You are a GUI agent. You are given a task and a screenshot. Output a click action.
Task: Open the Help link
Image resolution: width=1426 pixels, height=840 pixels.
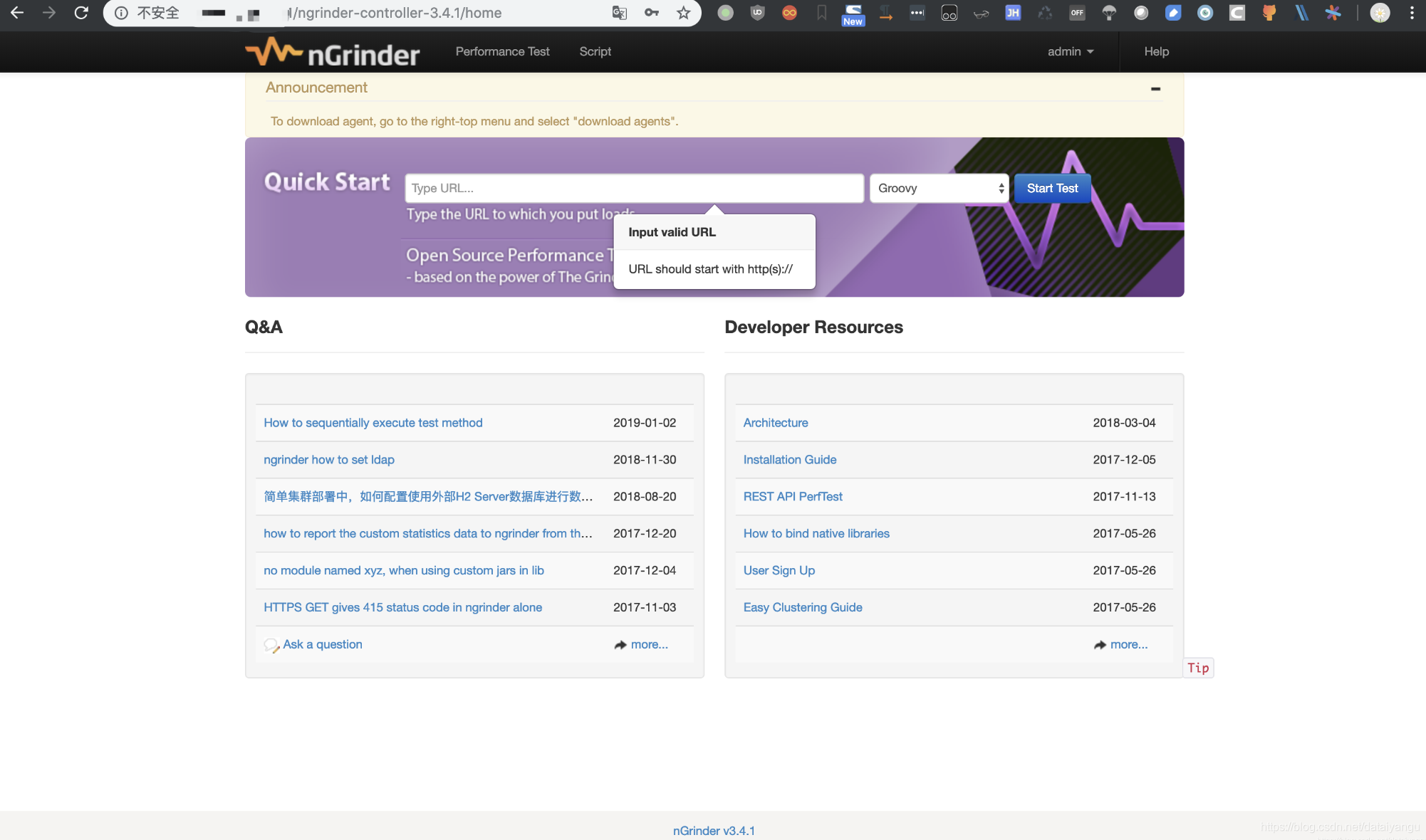click(x=1156, y=51)
